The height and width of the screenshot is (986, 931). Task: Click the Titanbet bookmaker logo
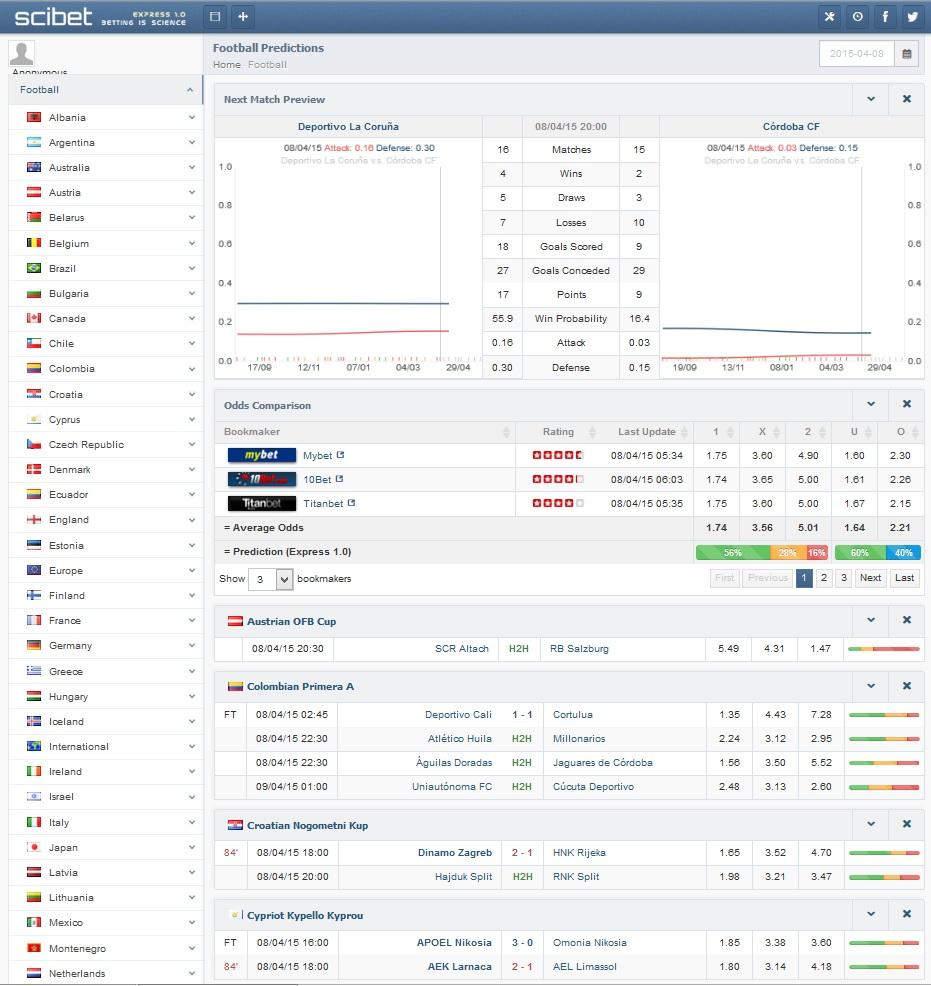pos(262,503)
